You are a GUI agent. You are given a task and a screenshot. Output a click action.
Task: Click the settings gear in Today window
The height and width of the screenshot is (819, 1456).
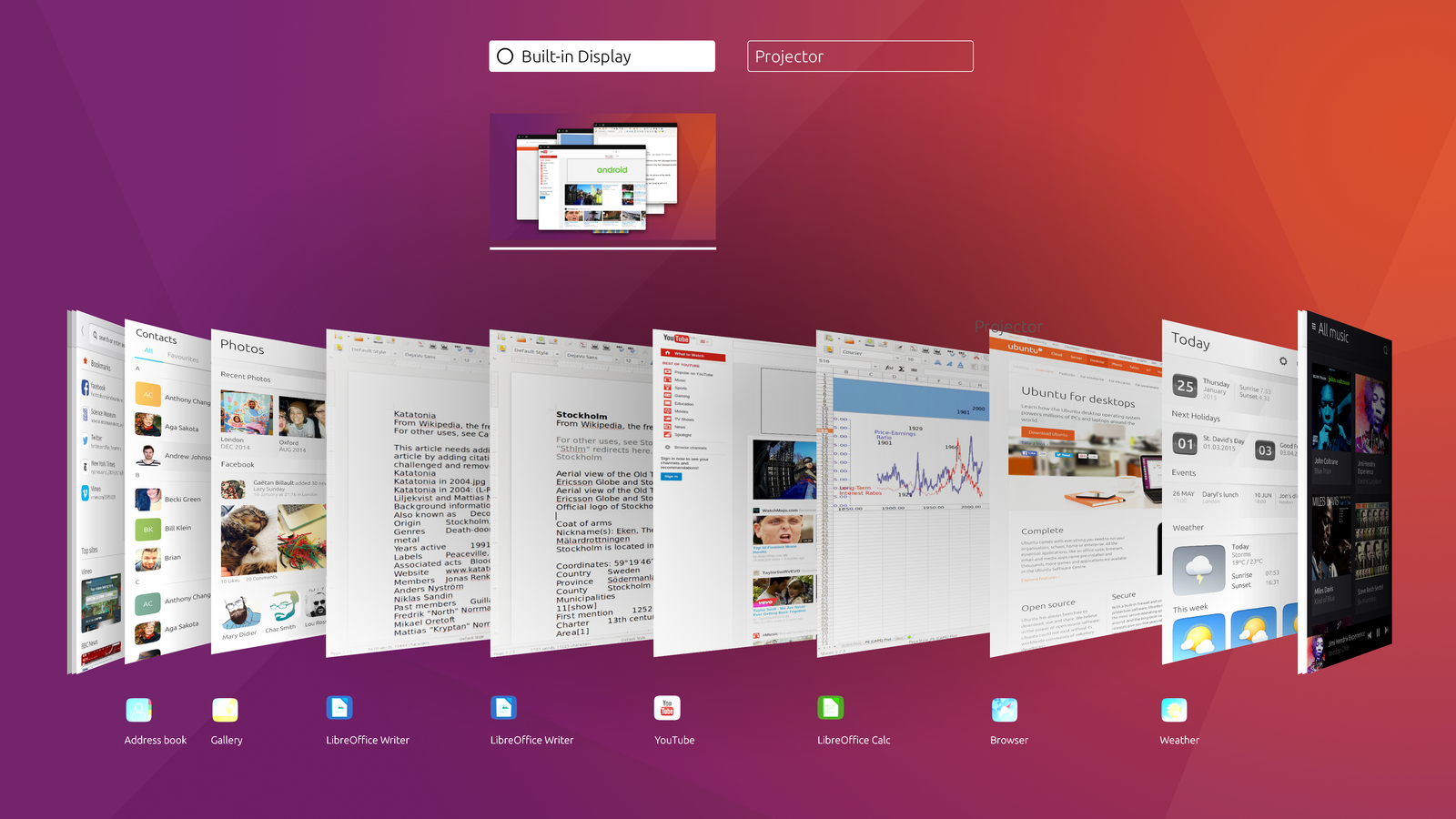pos(1283,360)
